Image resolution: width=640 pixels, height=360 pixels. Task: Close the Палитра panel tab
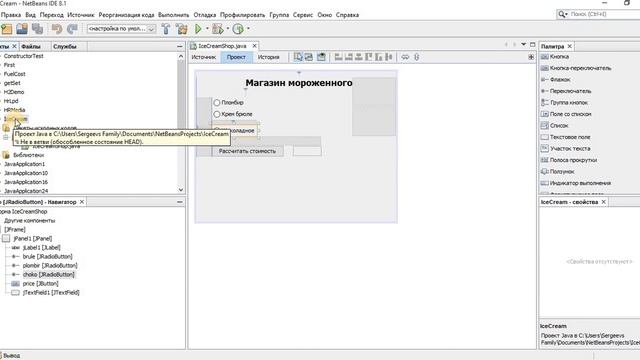coord(569,46)
